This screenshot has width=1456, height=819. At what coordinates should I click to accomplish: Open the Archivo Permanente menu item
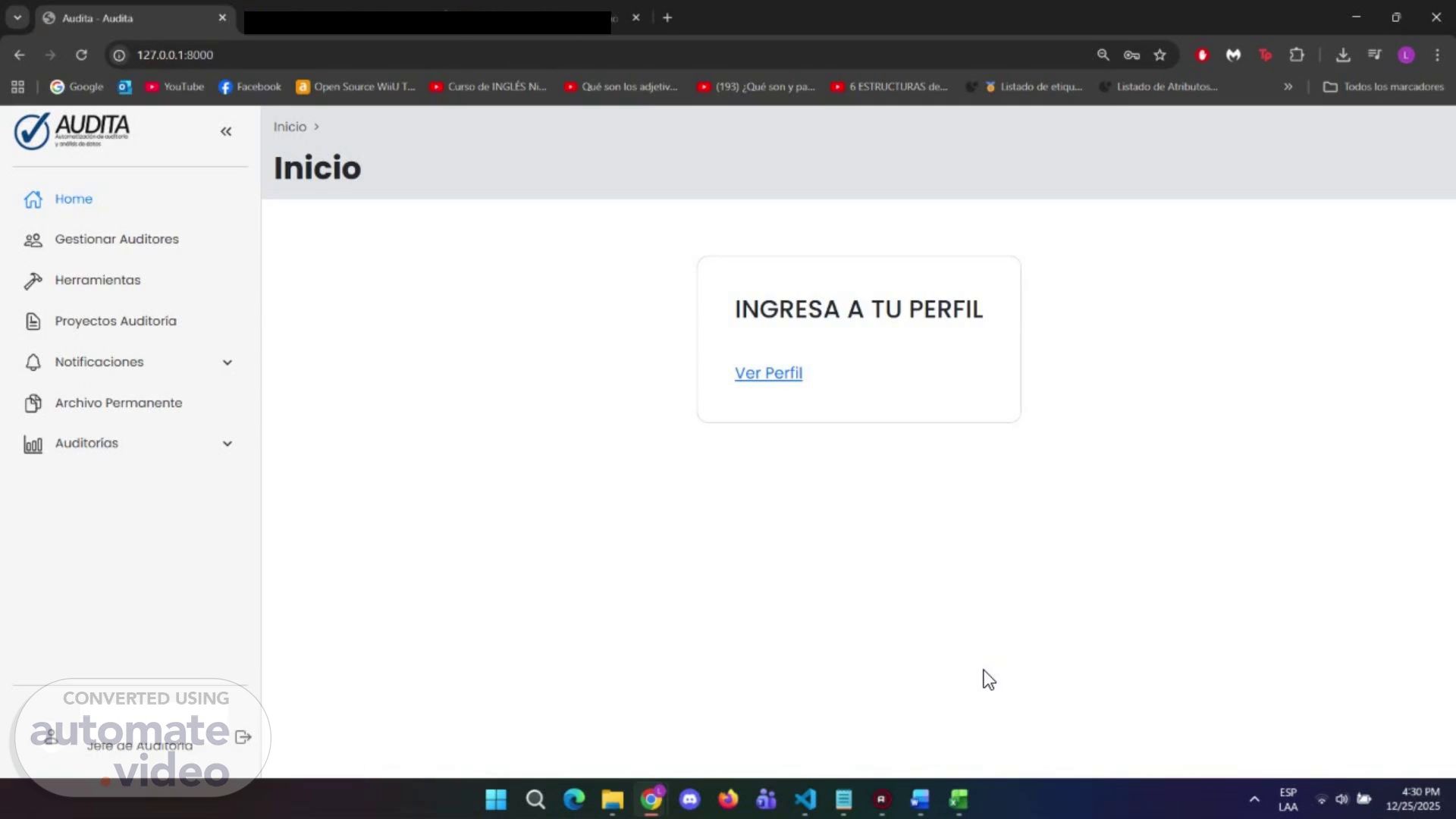pyautogui.click(x=118, y=403)
